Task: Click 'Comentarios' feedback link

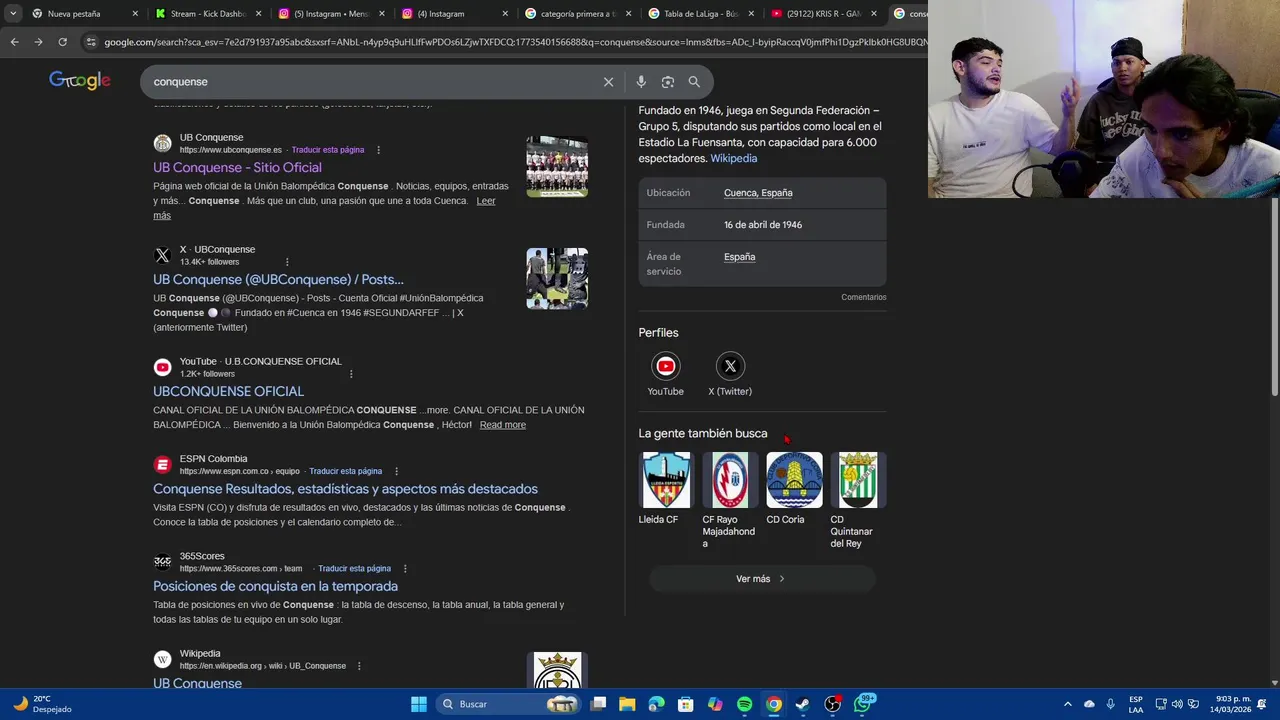Action: pos(863,297)
